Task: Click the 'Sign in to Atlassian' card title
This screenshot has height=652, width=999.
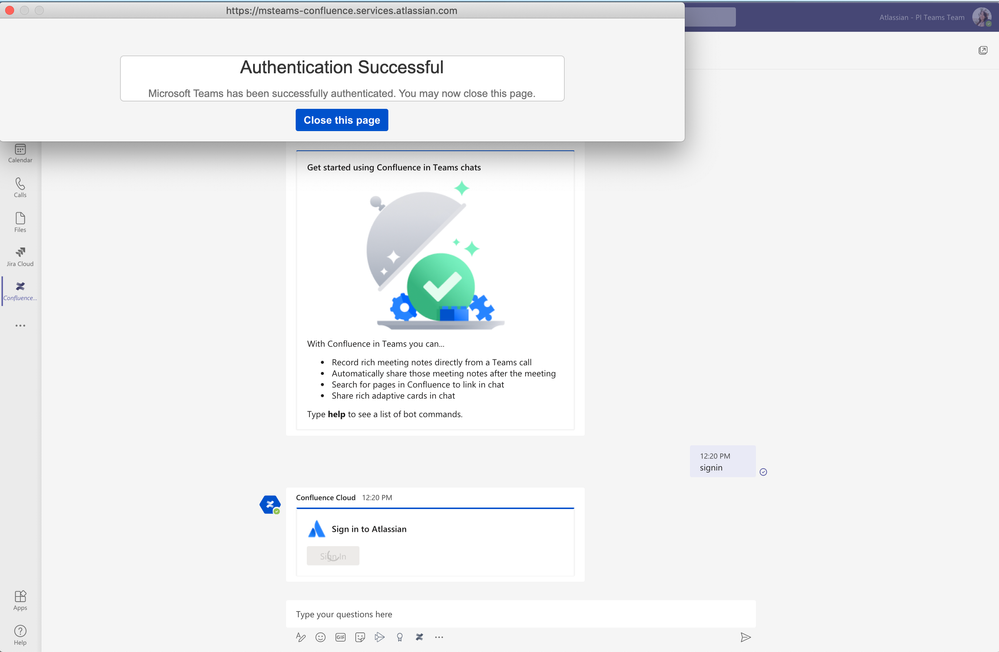Action: click(x=369, y=529)
